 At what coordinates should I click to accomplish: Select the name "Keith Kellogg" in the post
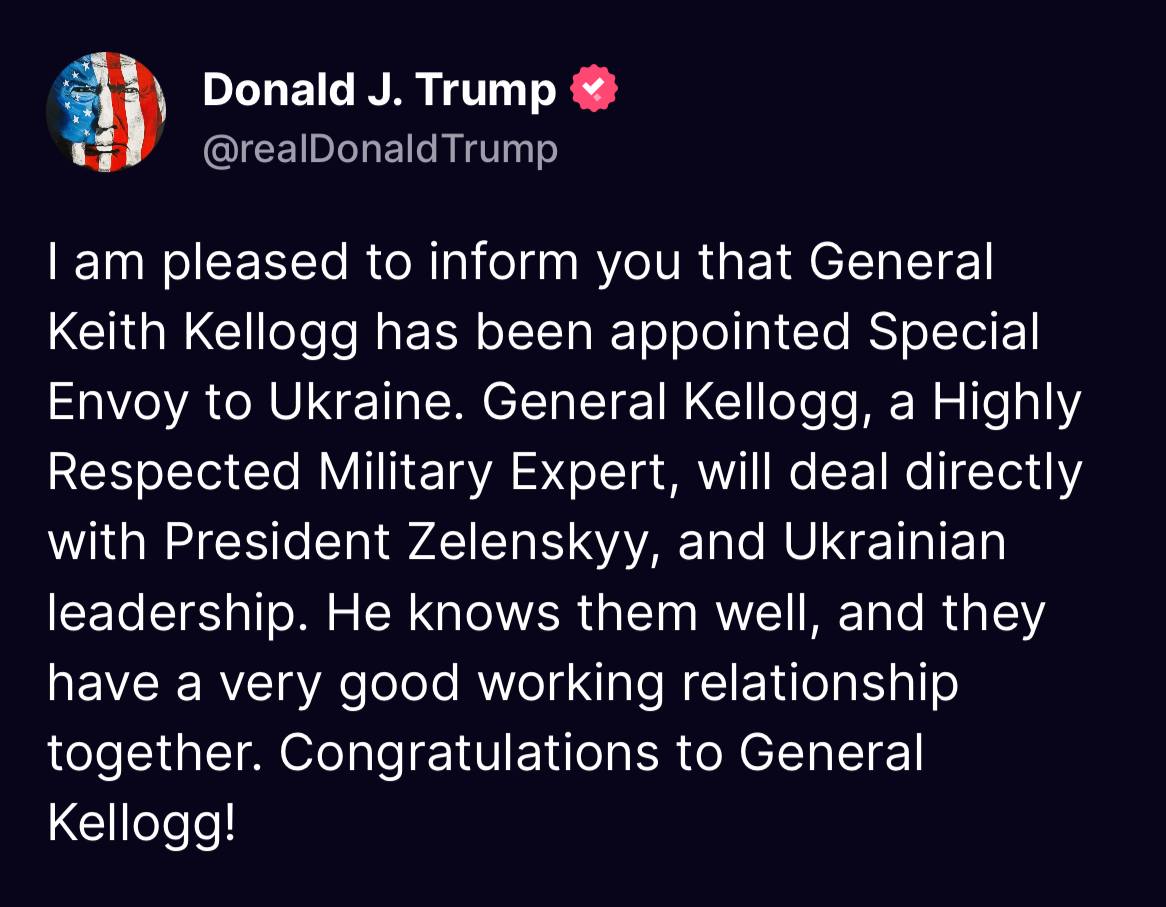click(203, 334)
